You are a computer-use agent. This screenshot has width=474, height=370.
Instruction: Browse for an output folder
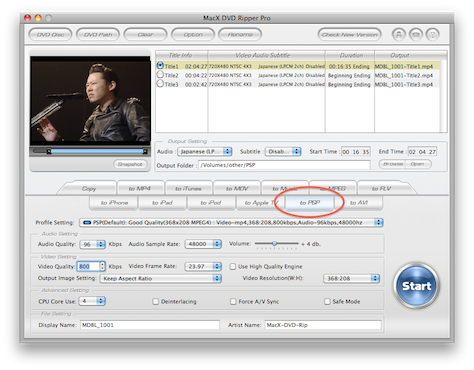393,164
